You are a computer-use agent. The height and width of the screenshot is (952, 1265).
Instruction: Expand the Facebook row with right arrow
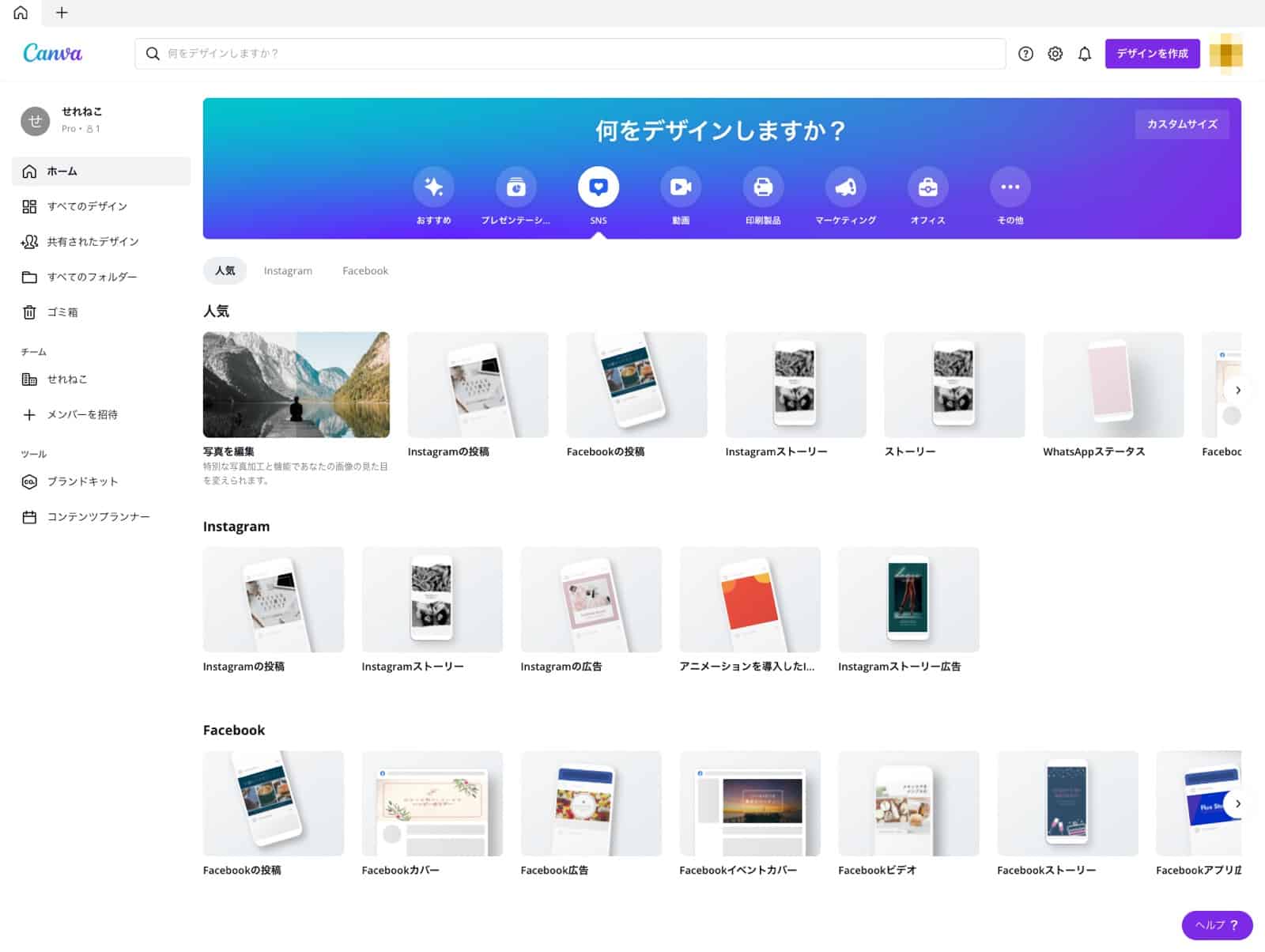coord(1237,803)
